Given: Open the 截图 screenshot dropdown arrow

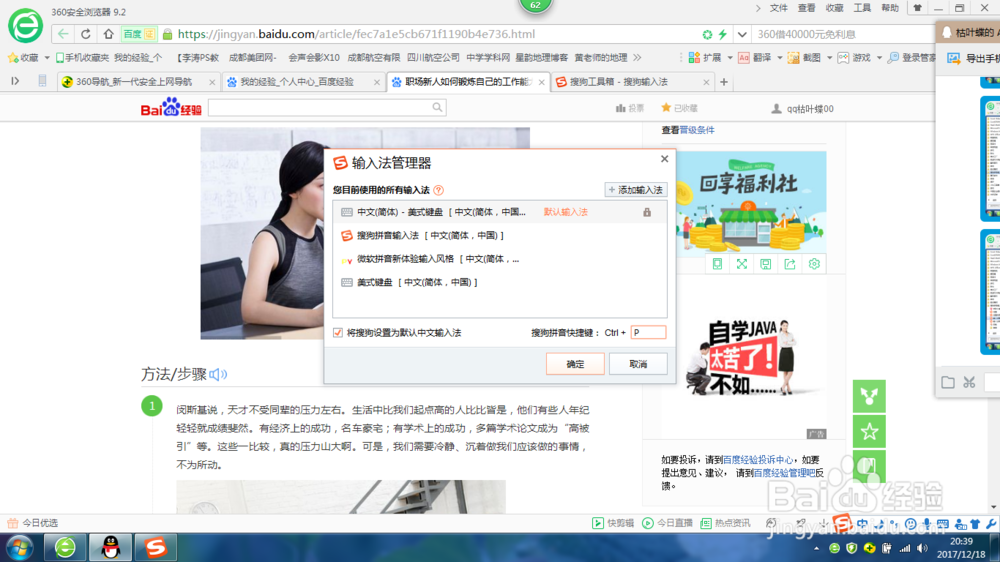Looking at the screenshot, I should pos(829,57).
